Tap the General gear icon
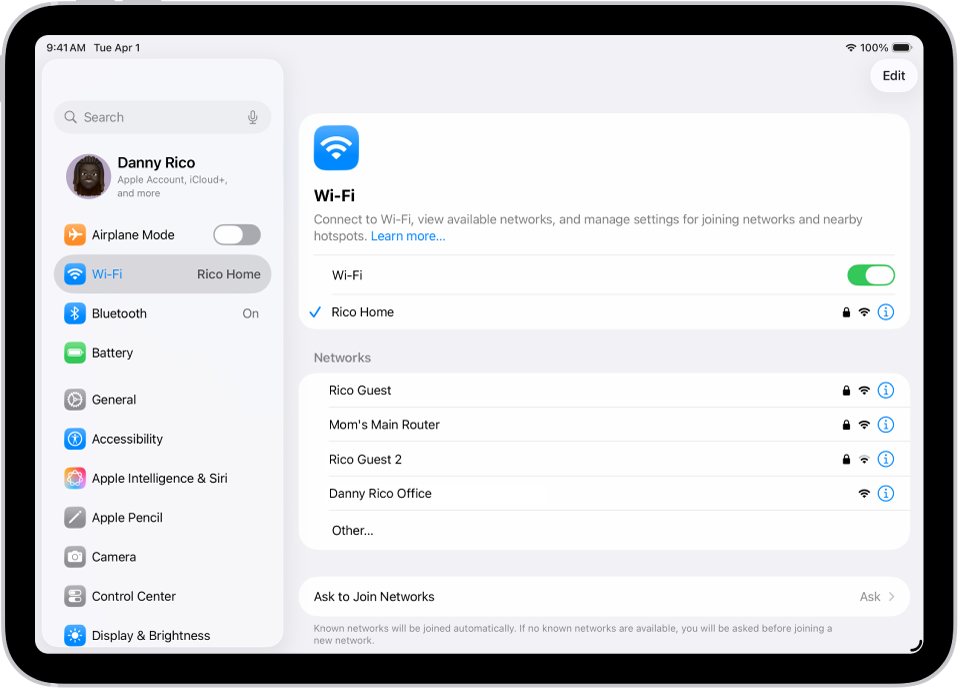The height and width of the screenshot is (690, 960). 75,400
